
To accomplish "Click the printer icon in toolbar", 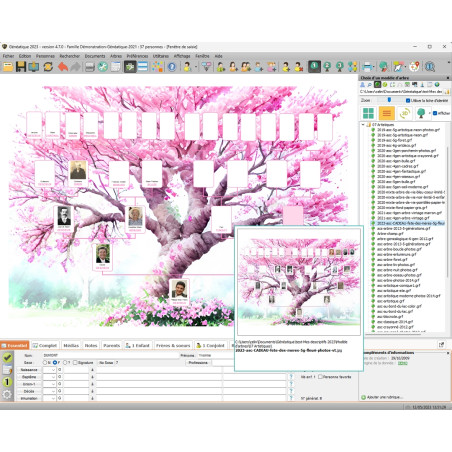I will (367, 67).
